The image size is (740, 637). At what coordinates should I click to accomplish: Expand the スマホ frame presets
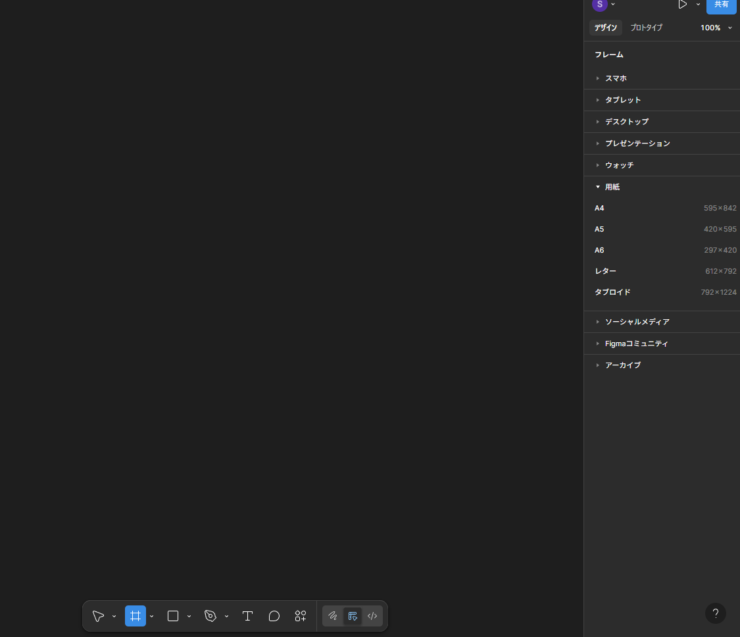click(x=615, y=78)
